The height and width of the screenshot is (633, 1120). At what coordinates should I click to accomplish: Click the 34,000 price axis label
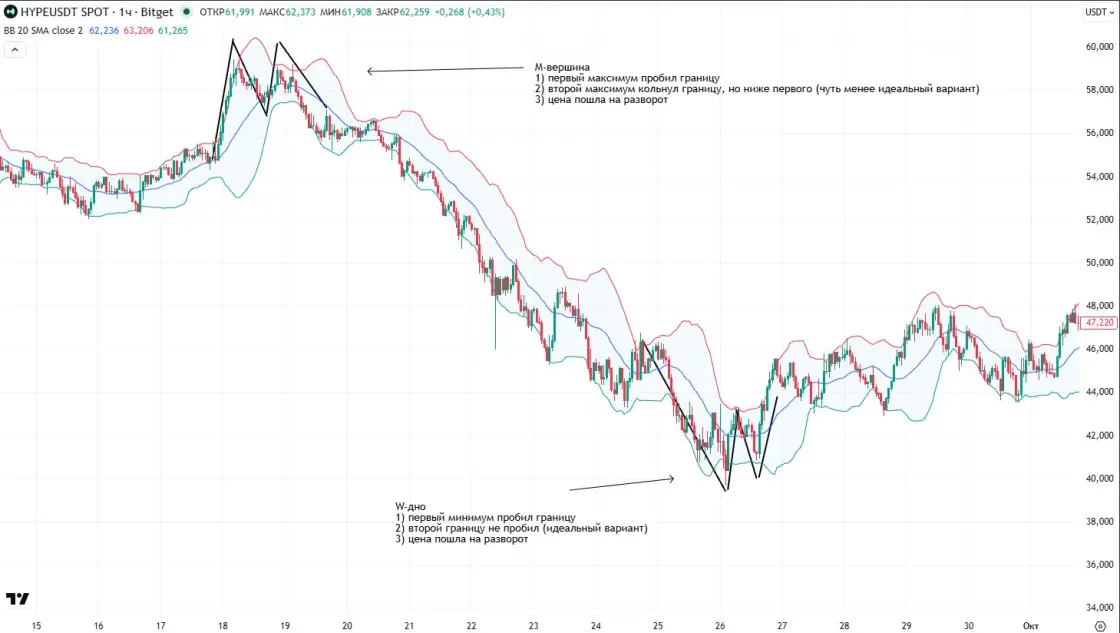[x=1099, y=608]
